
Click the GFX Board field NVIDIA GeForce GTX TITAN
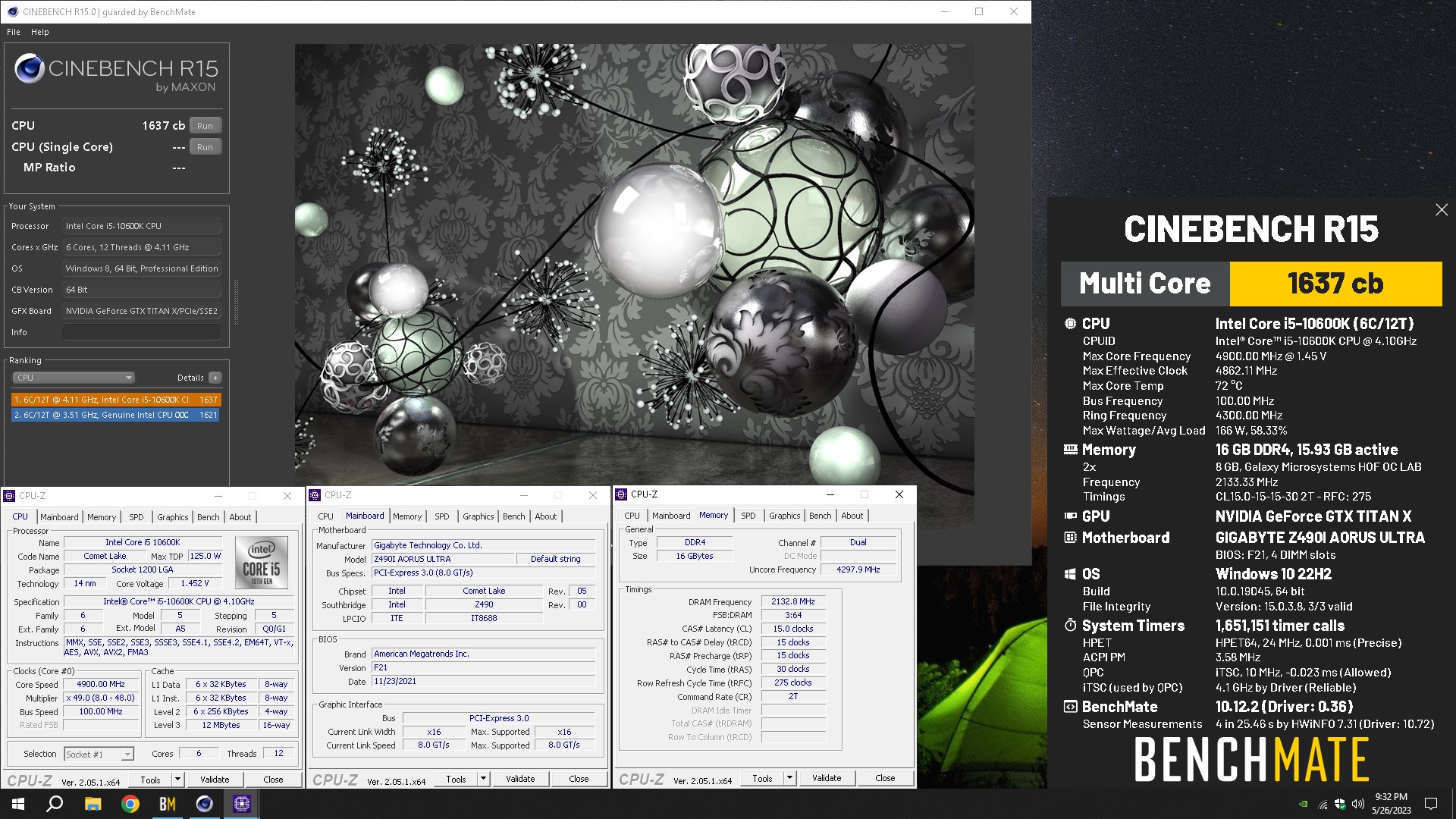[x=142, y=311]
